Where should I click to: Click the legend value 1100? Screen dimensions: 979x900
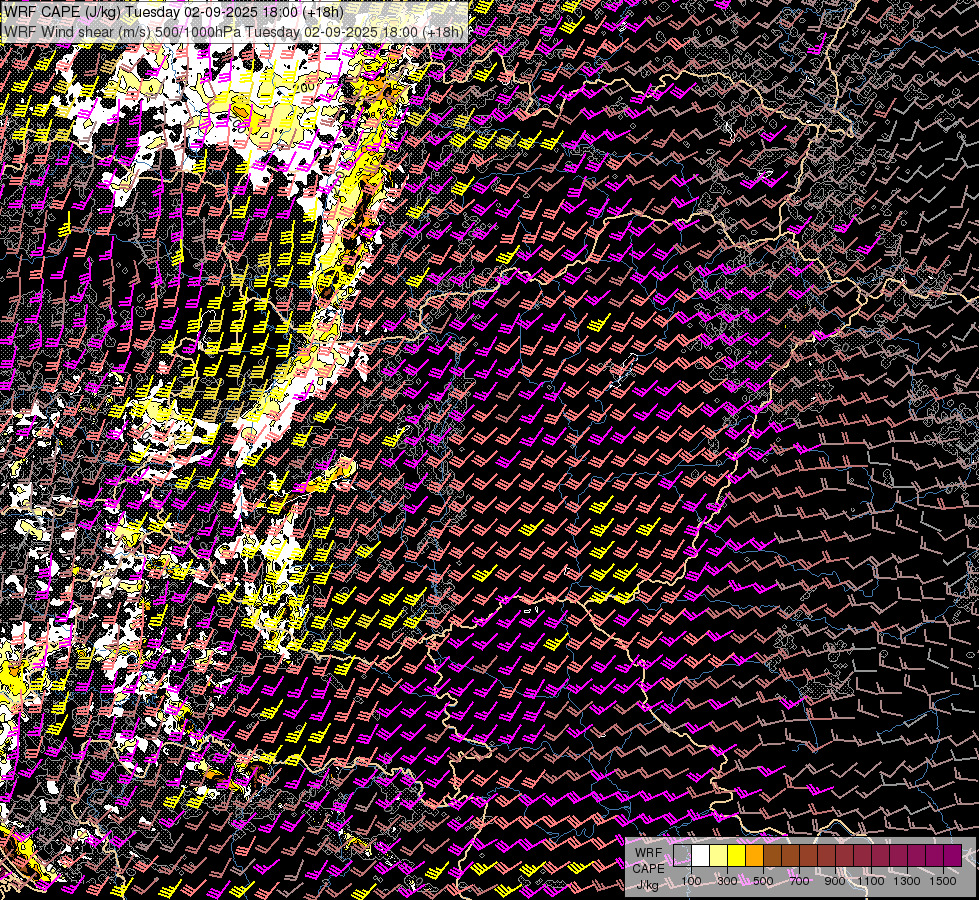click(x=871, y=881)
